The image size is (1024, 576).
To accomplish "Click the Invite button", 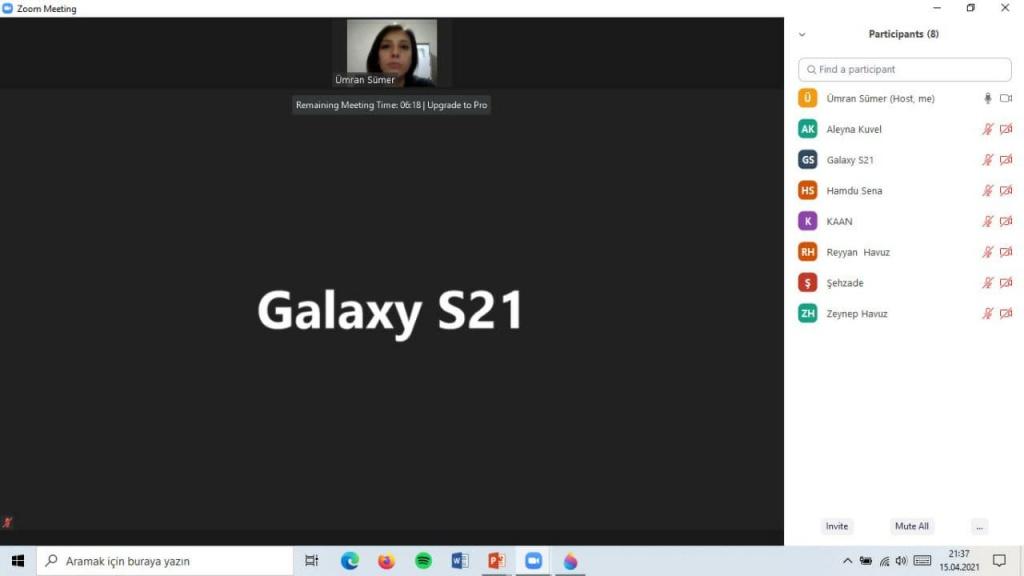I will (837, 526).
